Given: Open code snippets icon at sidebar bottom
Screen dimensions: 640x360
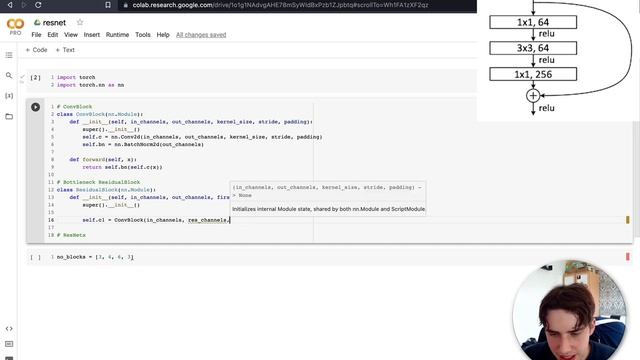Looking at the screenshot, I should 9,329.
